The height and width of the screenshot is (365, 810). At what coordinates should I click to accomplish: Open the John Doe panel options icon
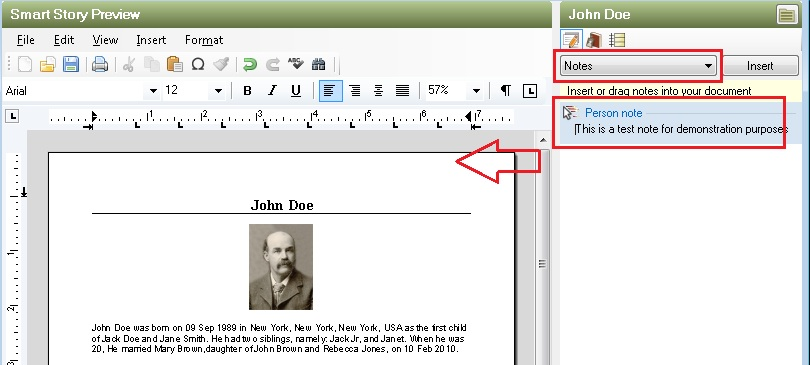click(787, 14)
